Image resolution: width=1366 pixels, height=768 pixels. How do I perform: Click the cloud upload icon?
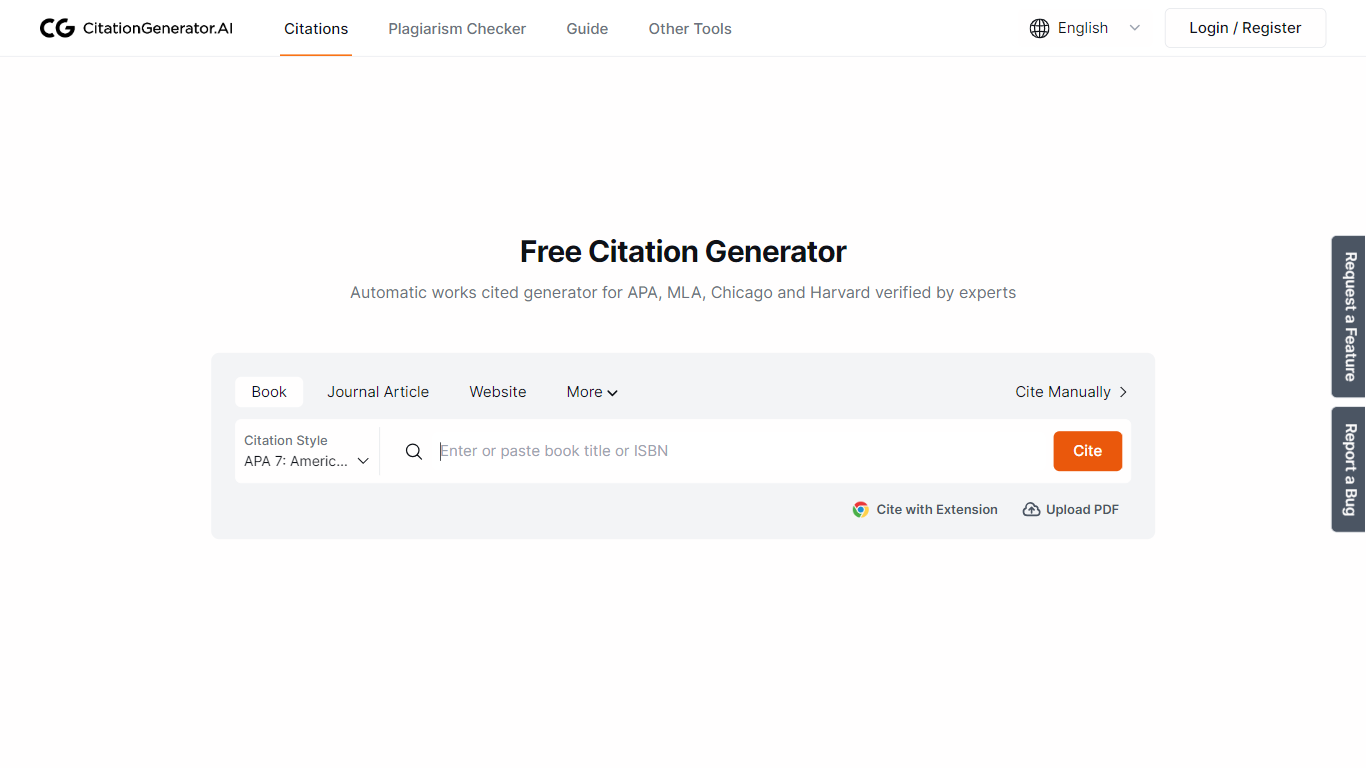(x=1031, y=509)
